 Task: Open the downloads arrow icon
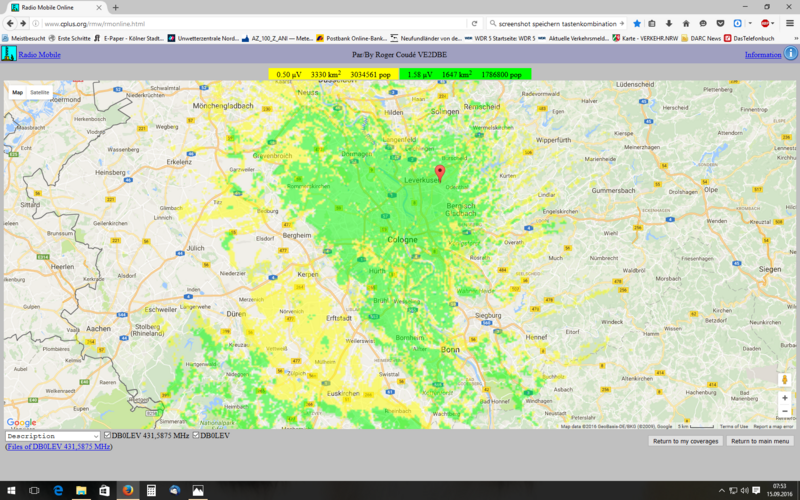coord(669,23)
